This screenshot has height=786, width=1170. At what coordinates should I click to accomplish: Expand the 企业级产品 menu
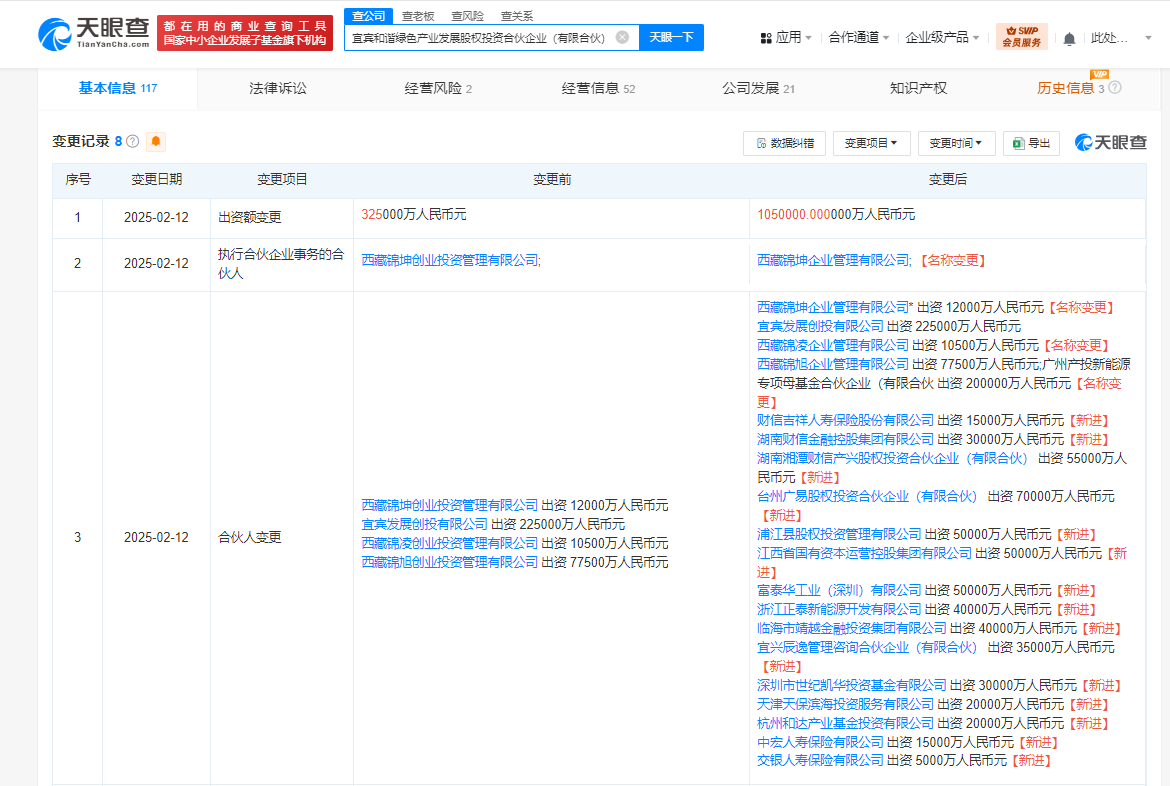(x=942, y=37)
